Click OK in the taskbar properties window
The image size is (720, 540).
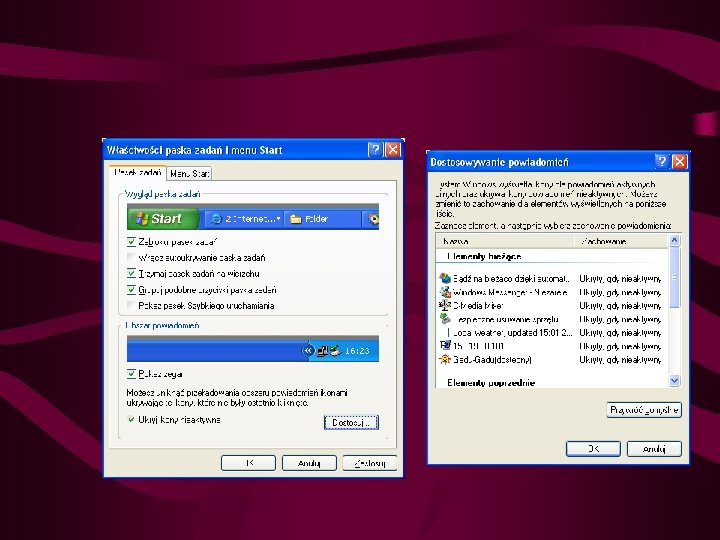pyautogui.click(x=248, y=463)
